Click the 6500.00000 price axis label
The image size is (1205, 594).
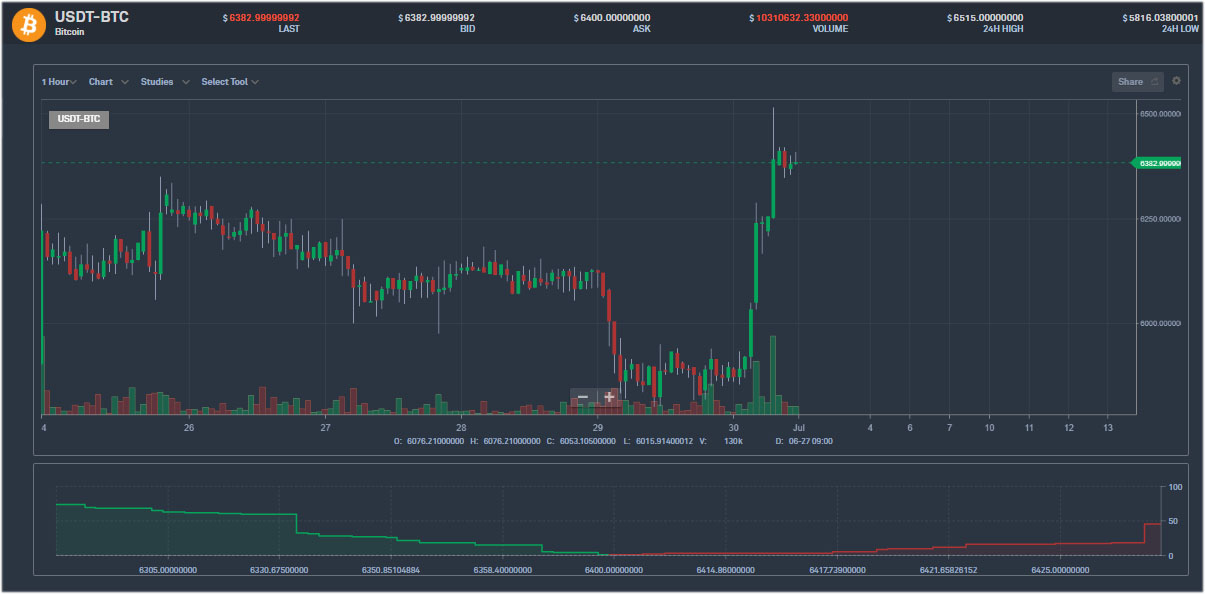[1161, 114]
